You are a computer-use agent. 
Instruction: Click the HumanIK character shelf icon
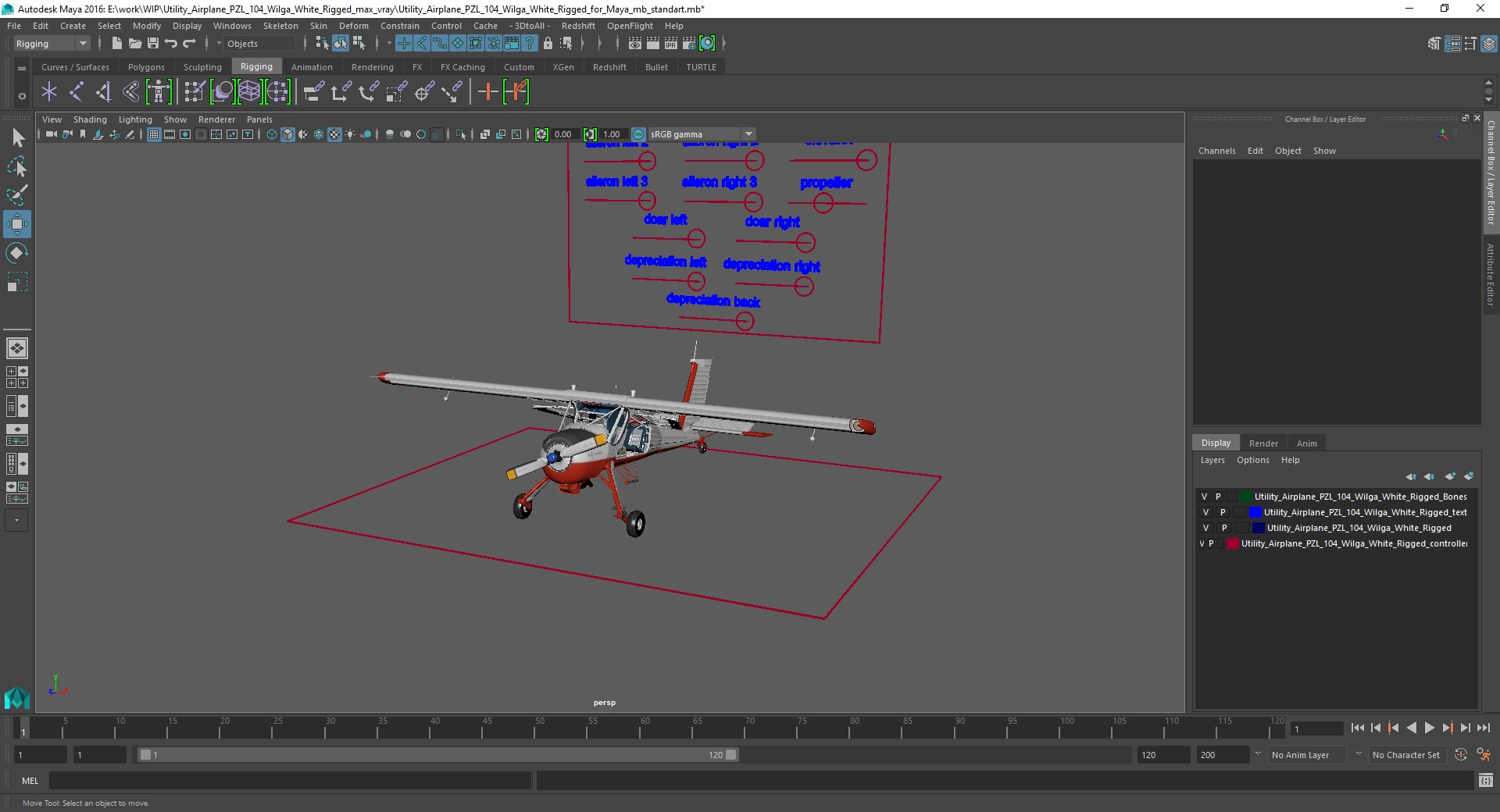(x=159, y=92)
